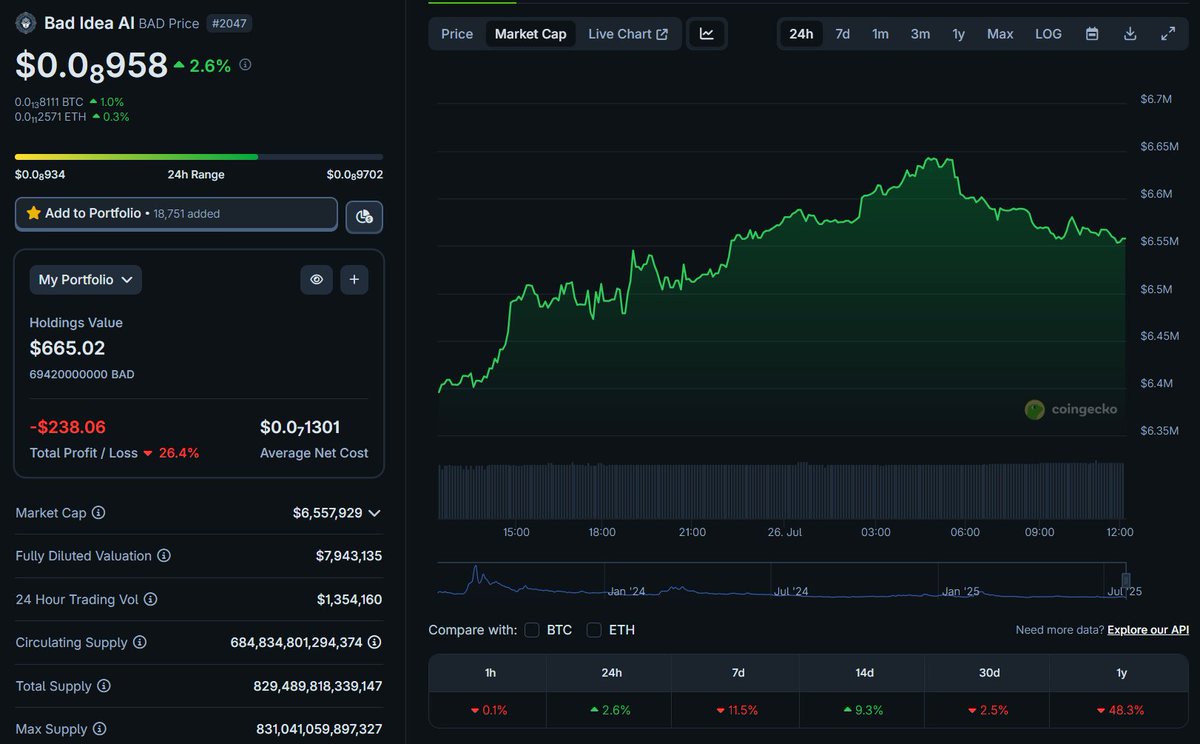Enable ETH comparison checkbox
1200x744 pixels.
coord(594,630)
